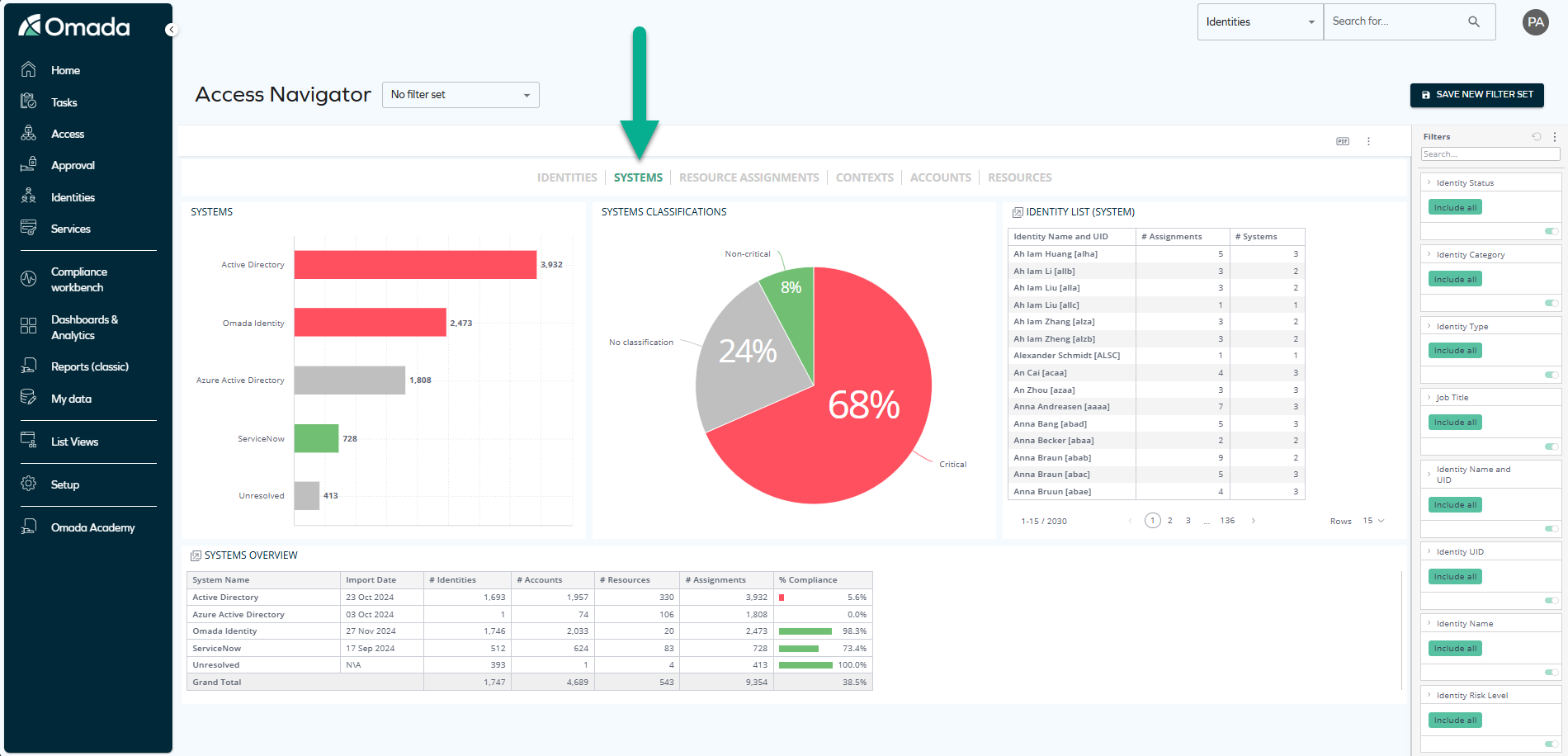Expand the Identity Category filter
The width and height of the screenshot is (1568, 756).
(1429, 254)
